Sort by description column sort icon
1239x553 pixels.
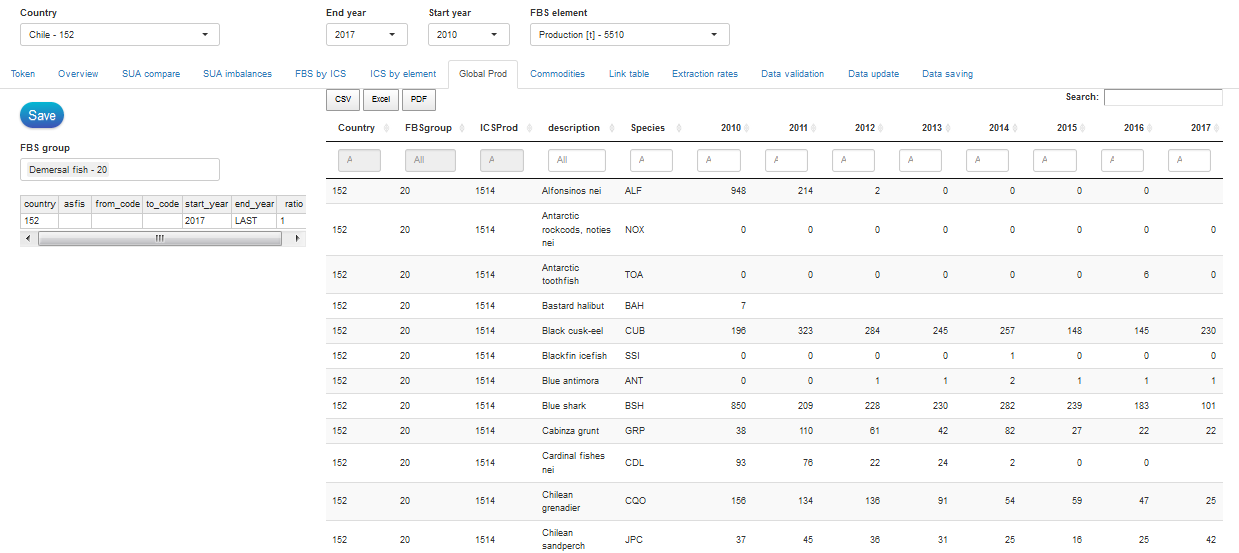(x=610, y=128)
